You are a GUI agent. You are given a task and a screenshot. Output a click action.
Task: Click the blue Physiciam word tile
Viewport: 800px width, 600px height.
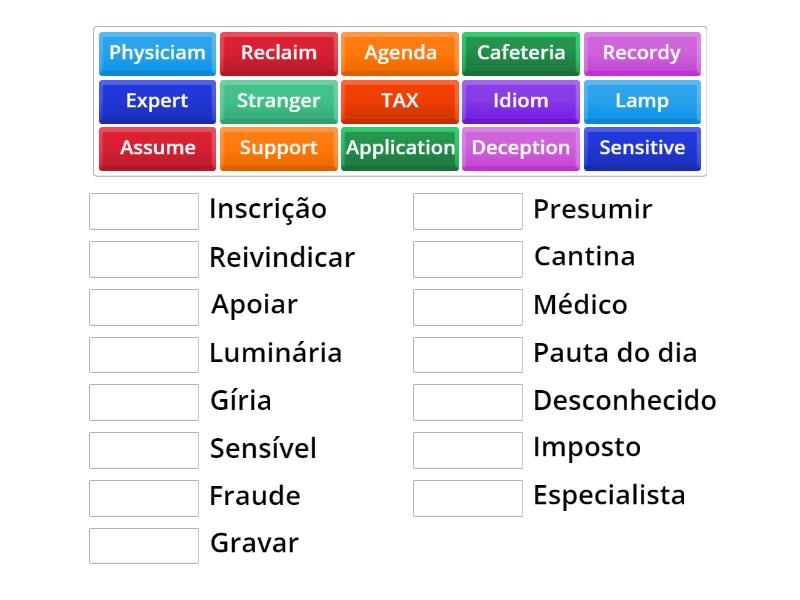157,53
